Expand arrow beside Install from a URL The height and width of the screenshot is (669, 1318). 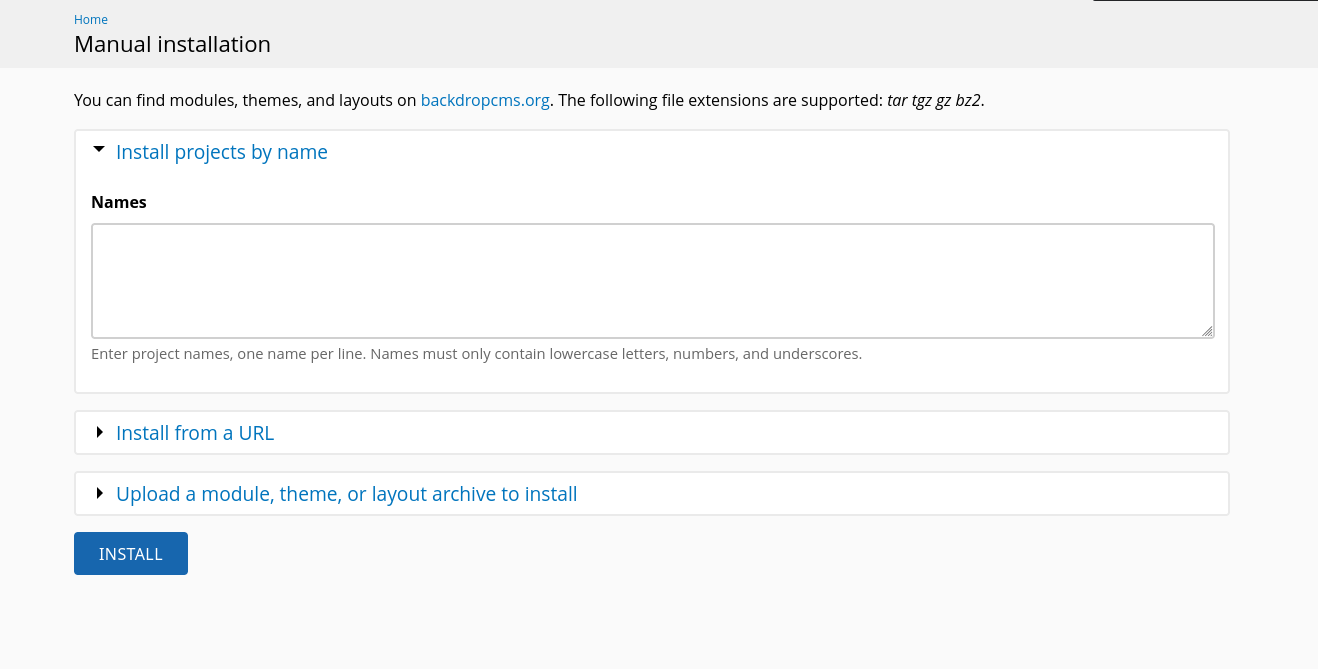(x=99, y=432)
